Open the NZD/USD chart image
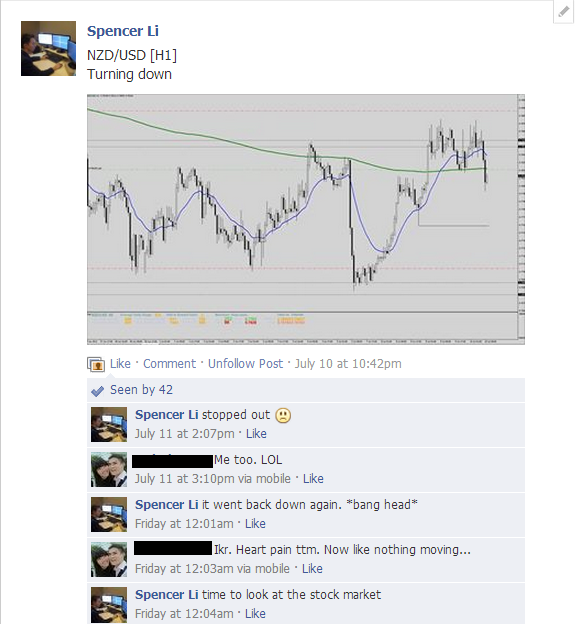Viewport: 575px width, 624px height. coord(306,219)
